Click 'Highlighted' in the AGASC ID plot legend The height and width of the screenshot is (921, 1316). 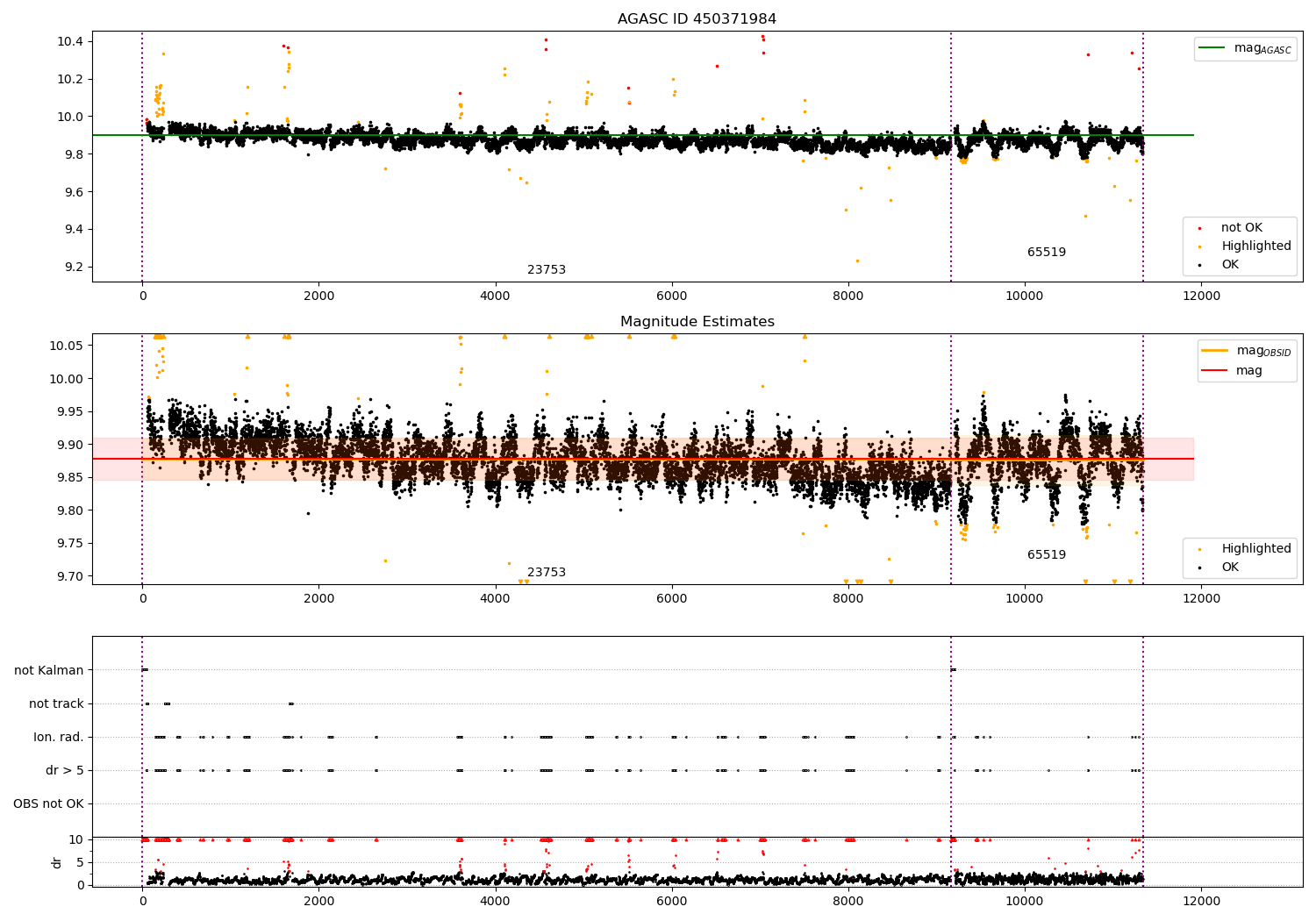pos(1256,246)
